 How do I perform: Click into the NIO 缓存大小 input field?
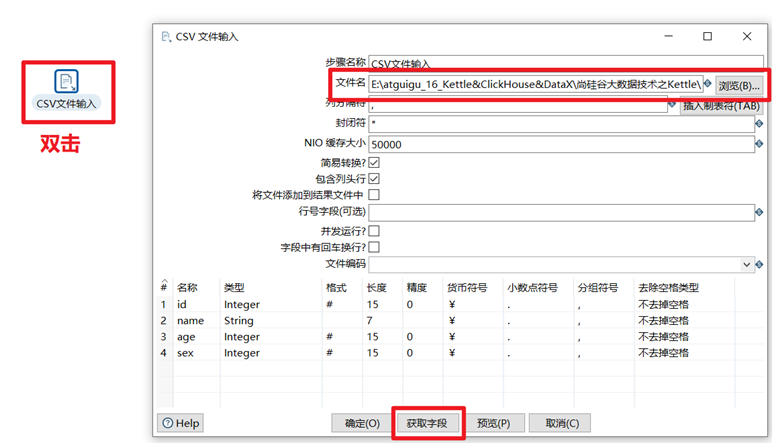point(561,144)
